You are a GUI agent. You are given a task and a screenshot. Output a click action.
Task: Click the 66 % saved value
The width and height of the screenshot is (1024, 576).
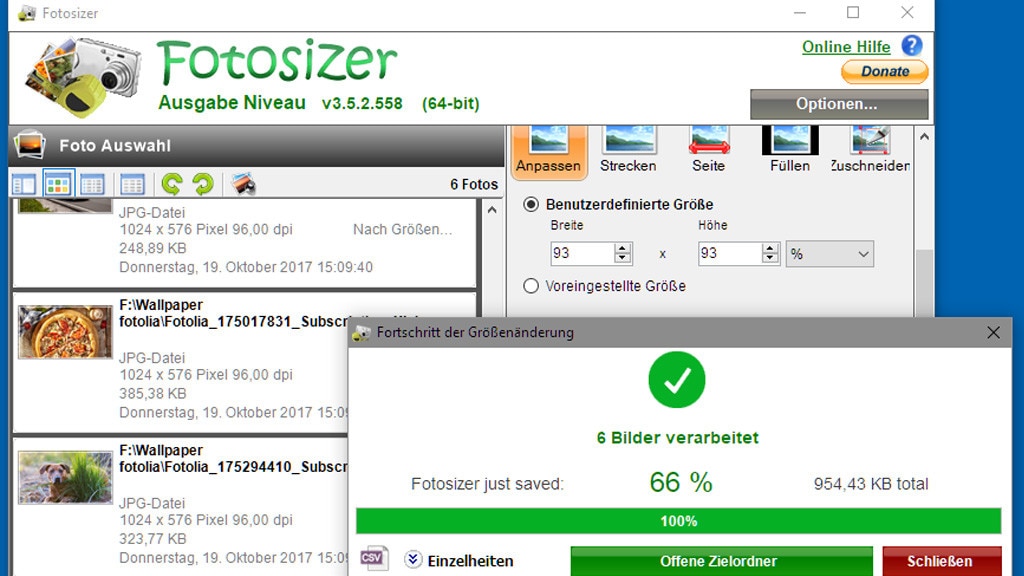click(x=680, y=483)
